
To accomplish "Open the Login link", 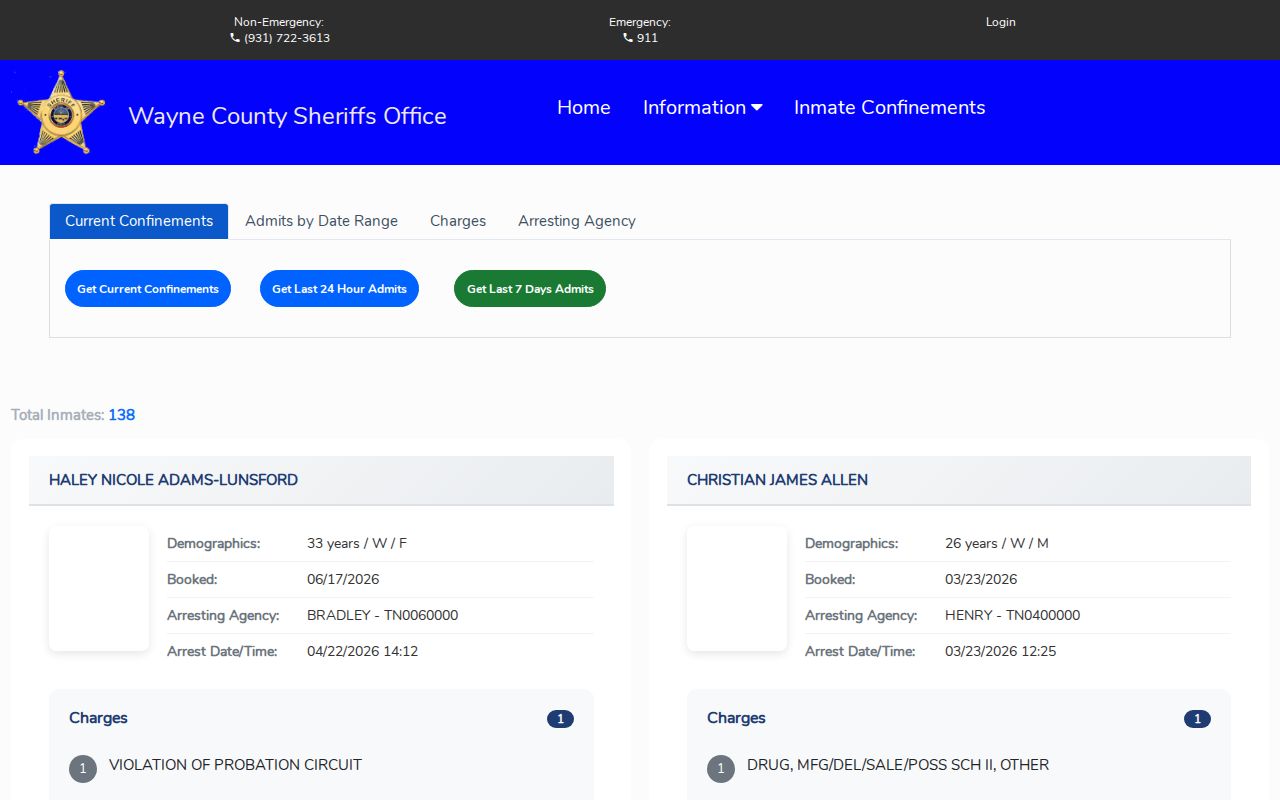I will click(1000, 22).
